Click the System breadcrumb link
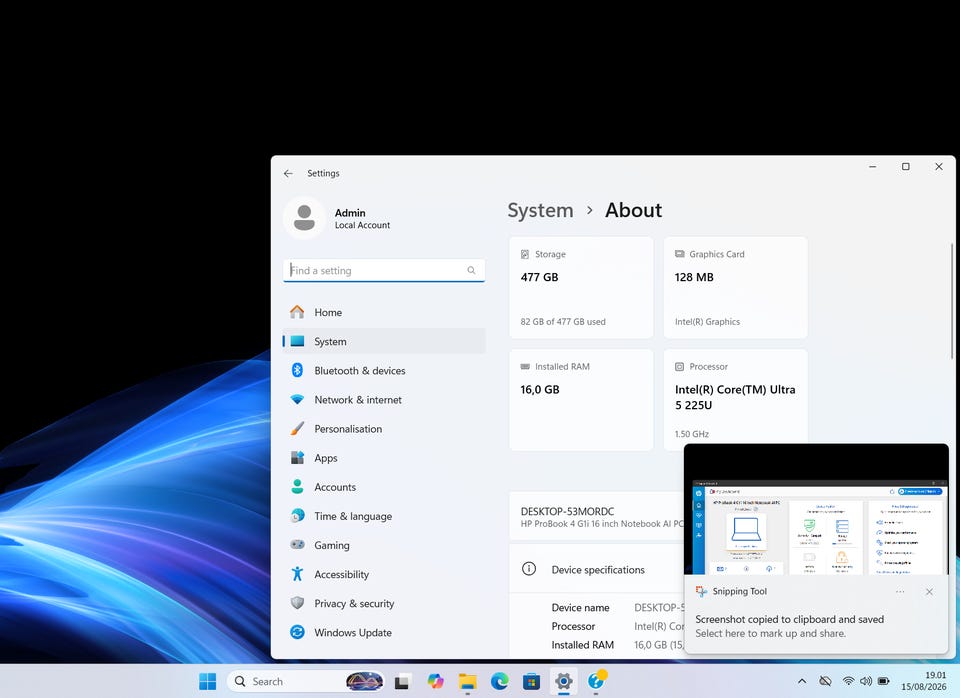Viewport: 960px width, 698px height. (541, 210)
